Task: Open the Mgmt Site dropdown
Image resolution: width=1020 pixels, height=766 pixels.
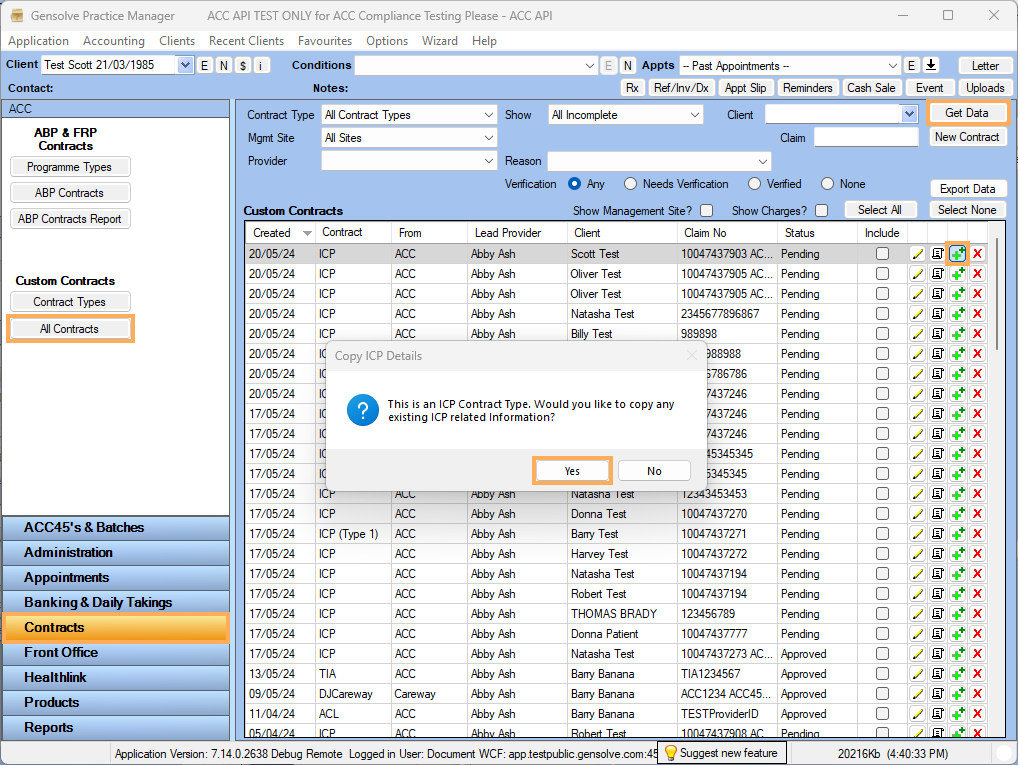Action: [x=409, y=138]
